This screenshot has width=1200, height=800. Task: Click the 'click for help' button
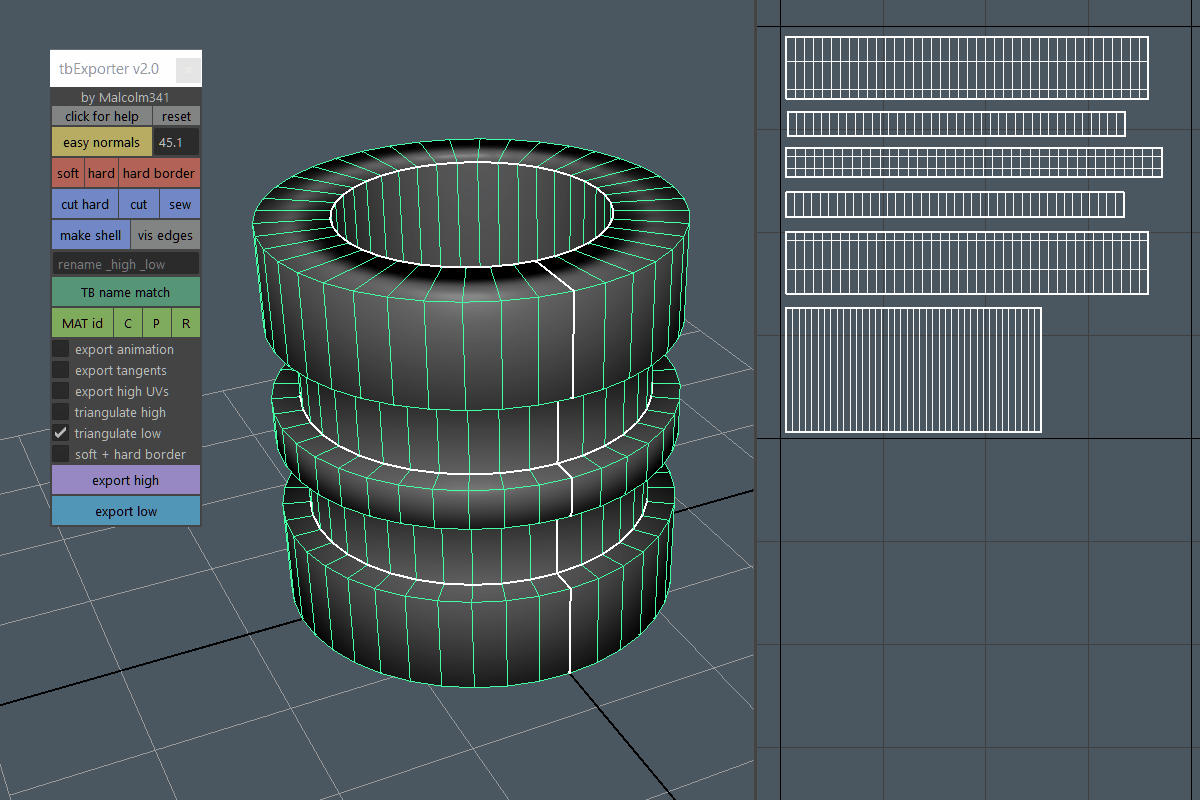(101, 116)
